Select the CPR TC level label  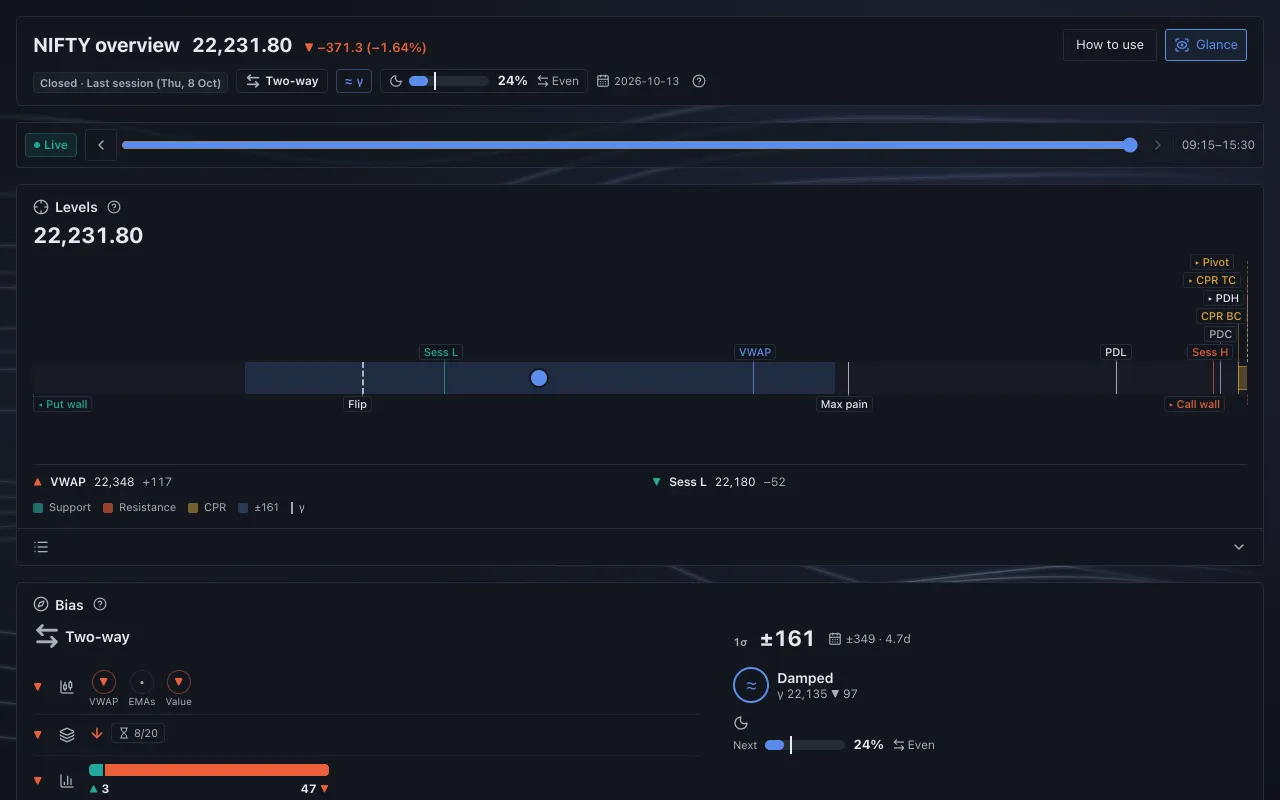tap(1212, 280)
